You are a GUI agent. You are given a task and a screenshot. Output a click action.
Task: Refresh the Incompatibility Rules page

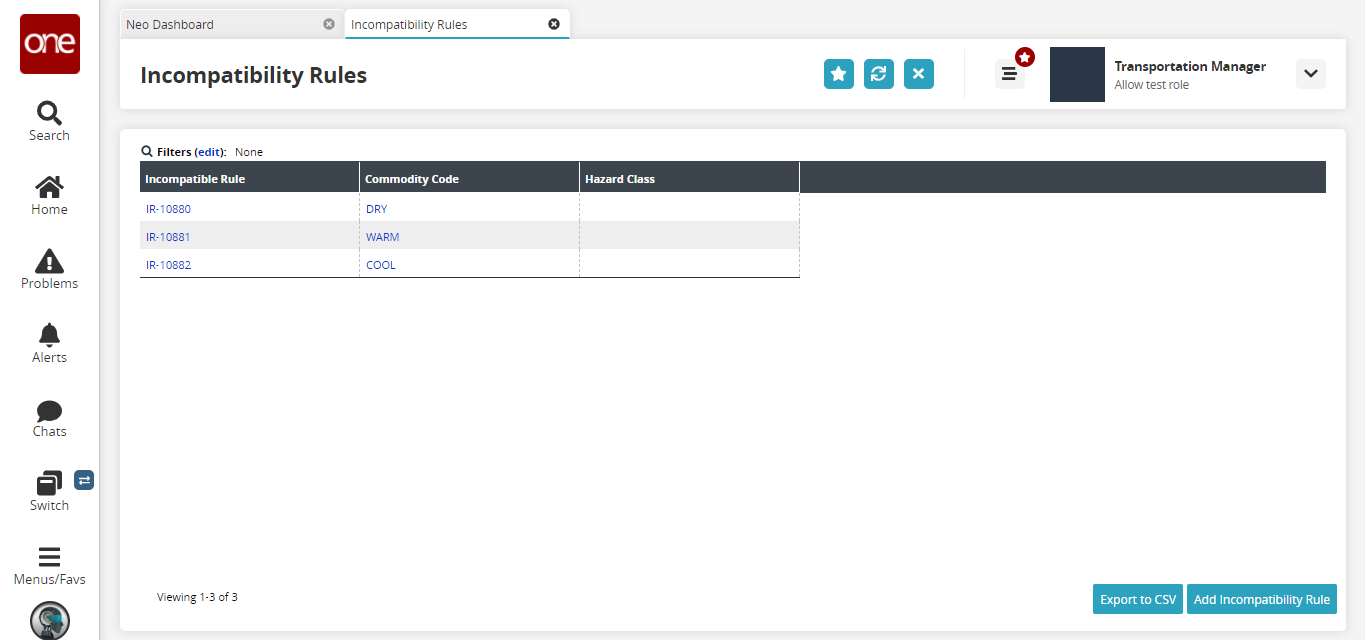click(879, 74)
